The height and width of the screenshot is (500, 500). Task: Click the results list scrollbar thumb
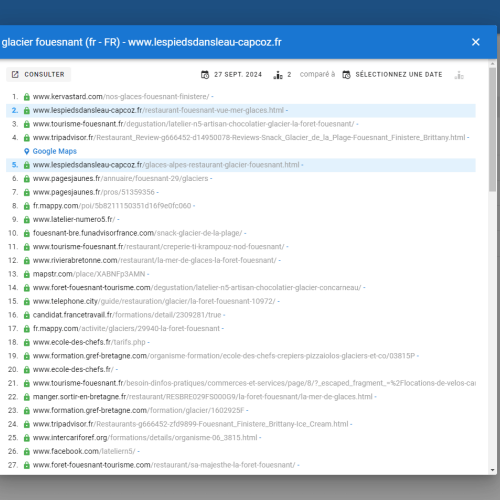(492, 130)
